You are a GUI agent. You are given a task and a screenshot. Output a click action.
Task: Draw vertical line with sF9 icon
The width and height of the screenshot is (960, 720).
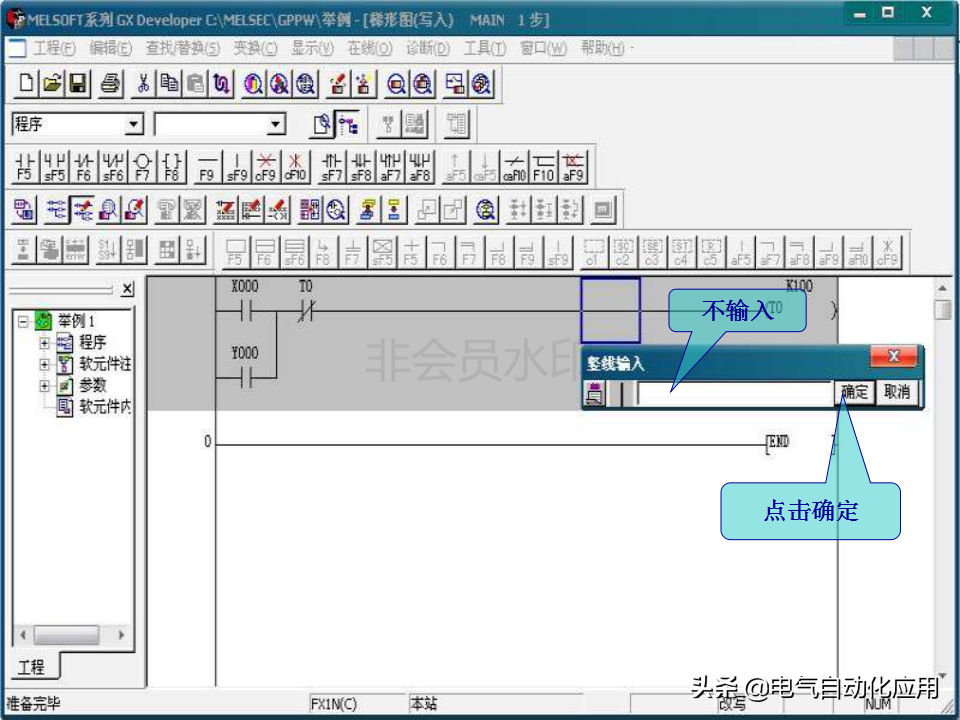(237, 167)
